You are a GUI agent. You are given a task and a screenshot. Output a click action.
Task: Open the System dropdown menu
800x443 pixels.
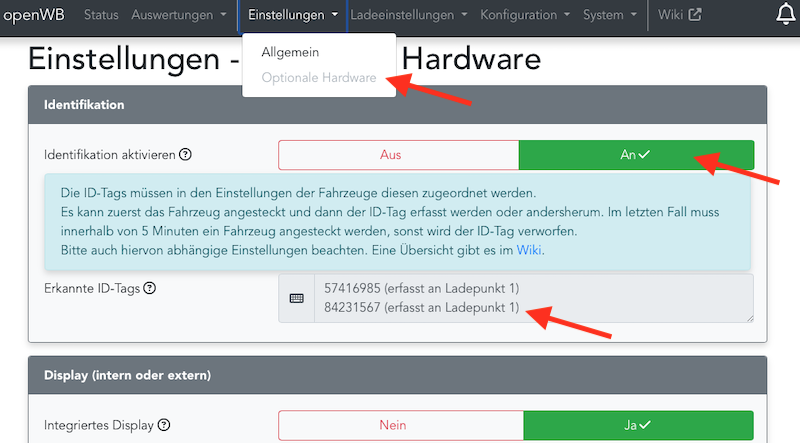click(610, 15)
